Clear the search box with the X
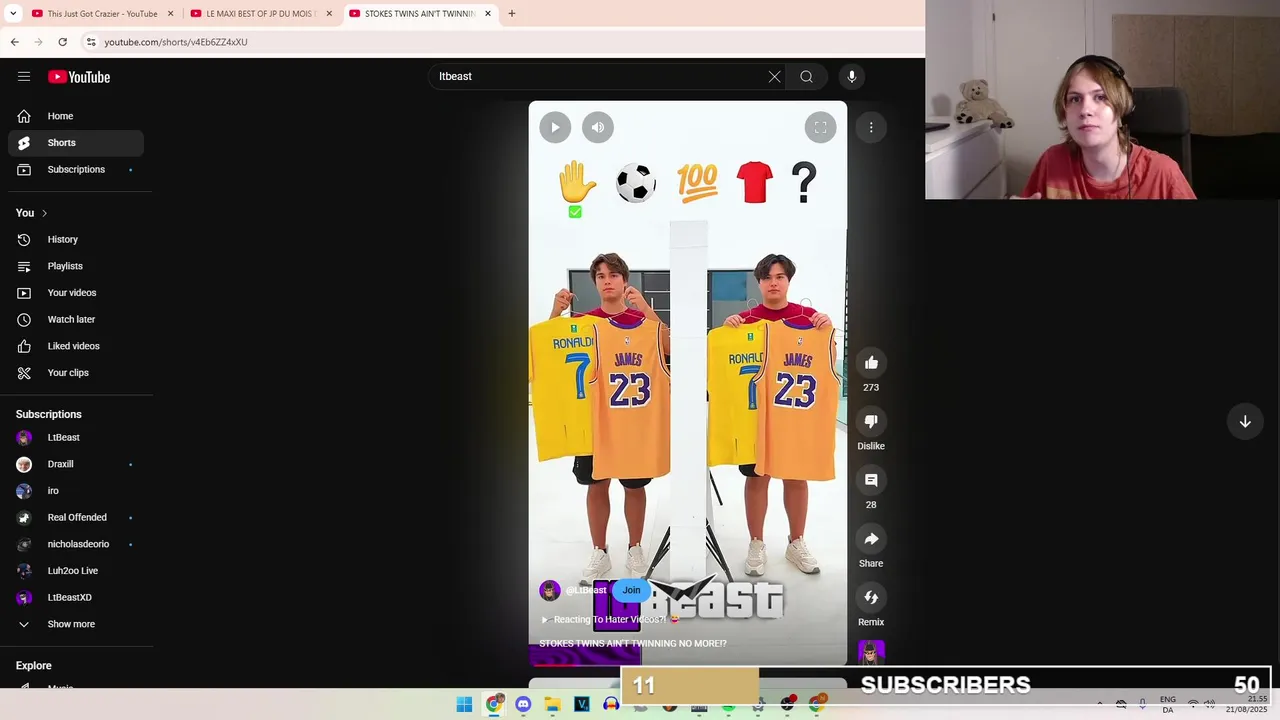This screenshot has width=1280, height=720. click(774, 77)
